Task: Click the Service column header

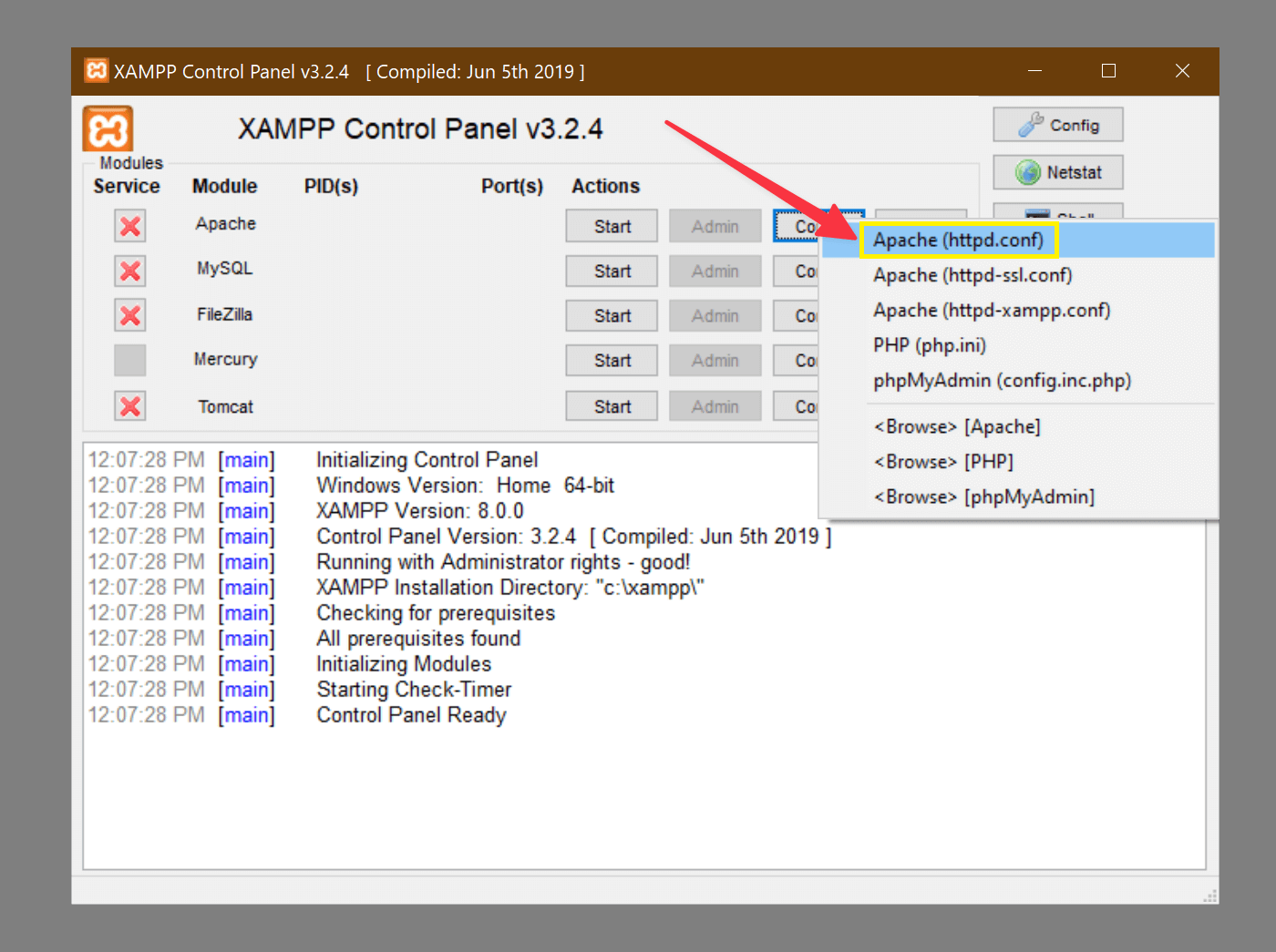Action: (127, 186)
